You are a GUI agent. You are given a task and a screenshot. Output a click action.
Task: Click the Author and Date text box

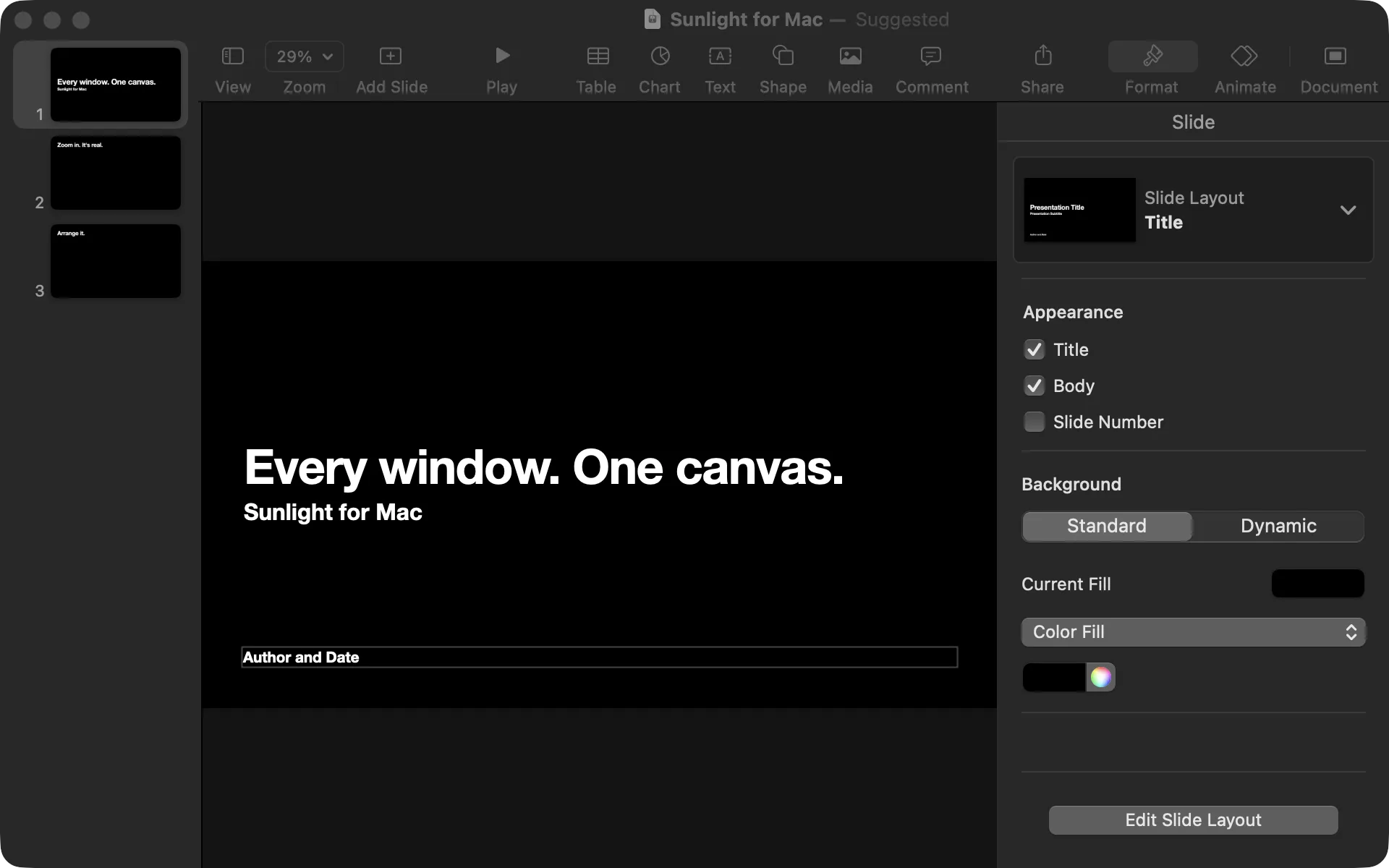tap(600, 658)
